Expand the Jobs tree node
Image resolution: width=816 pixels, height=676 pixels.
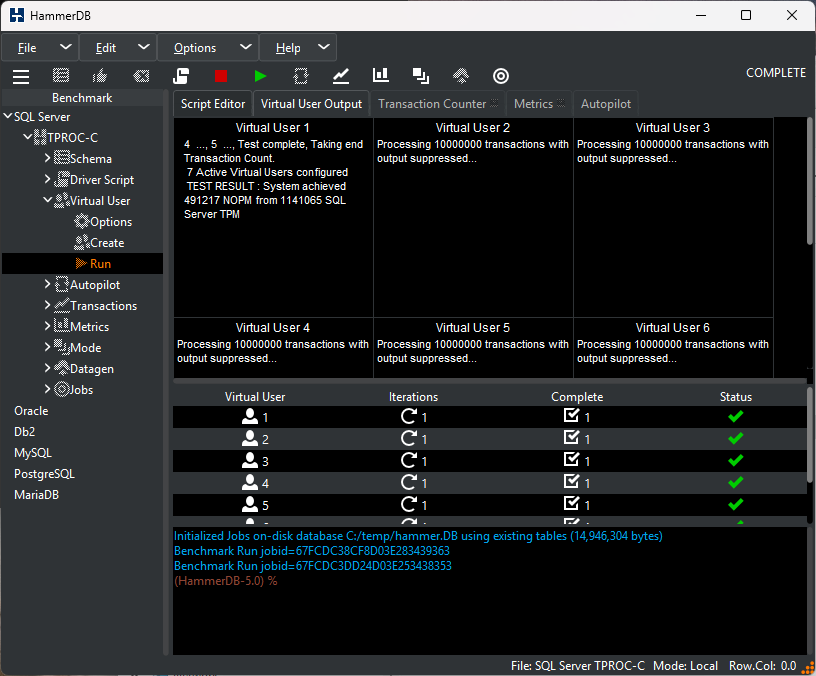pos(48,389)
